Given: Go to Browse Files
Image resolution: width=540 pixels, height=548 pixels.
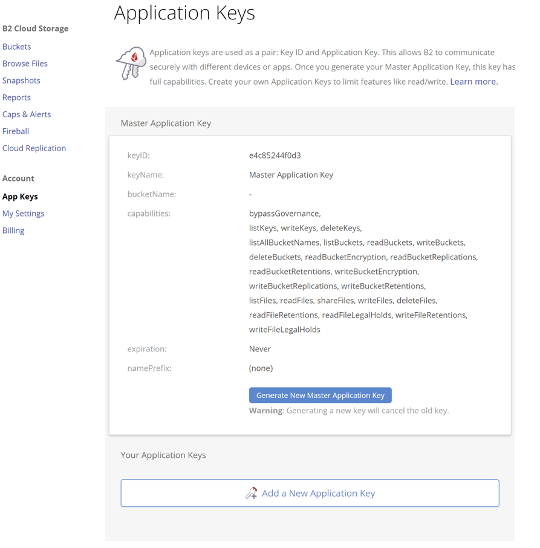Looking at the screenshot, I should coord(25,64).
